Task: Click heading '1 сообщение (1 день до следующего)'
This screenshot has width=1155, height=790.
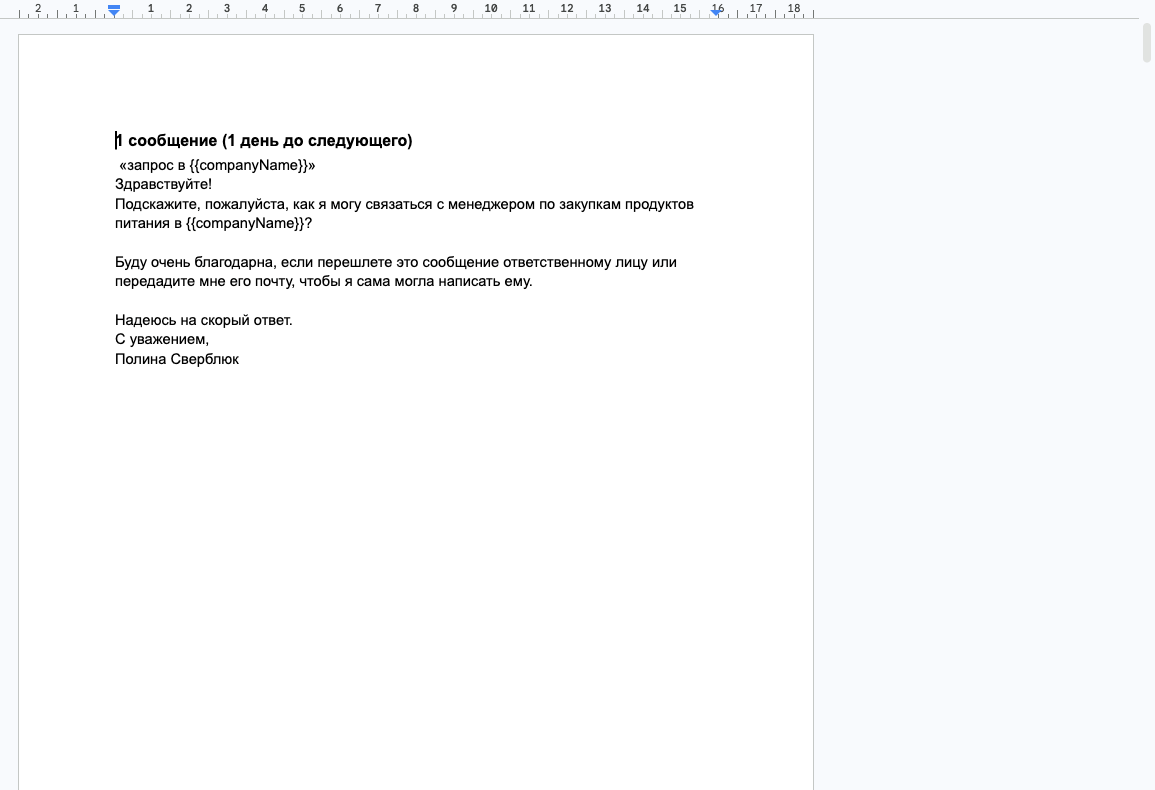Action: coord(264,141)
